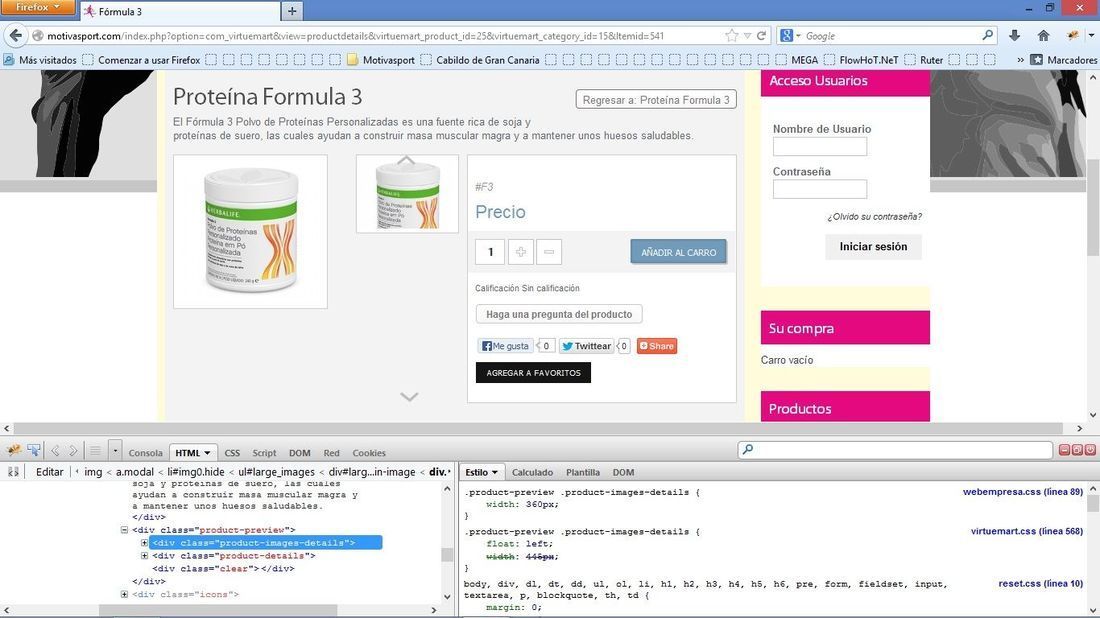Switch to the Script tab
Viewport: 1100px width, 618px height.
(264, 453)
